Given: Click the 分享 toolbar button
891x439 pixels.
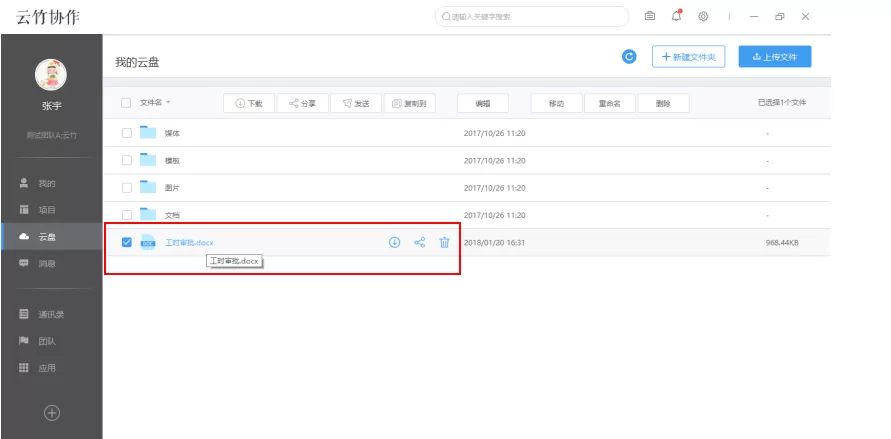Looking at the screenshot, I should click(x=302, y=103).
